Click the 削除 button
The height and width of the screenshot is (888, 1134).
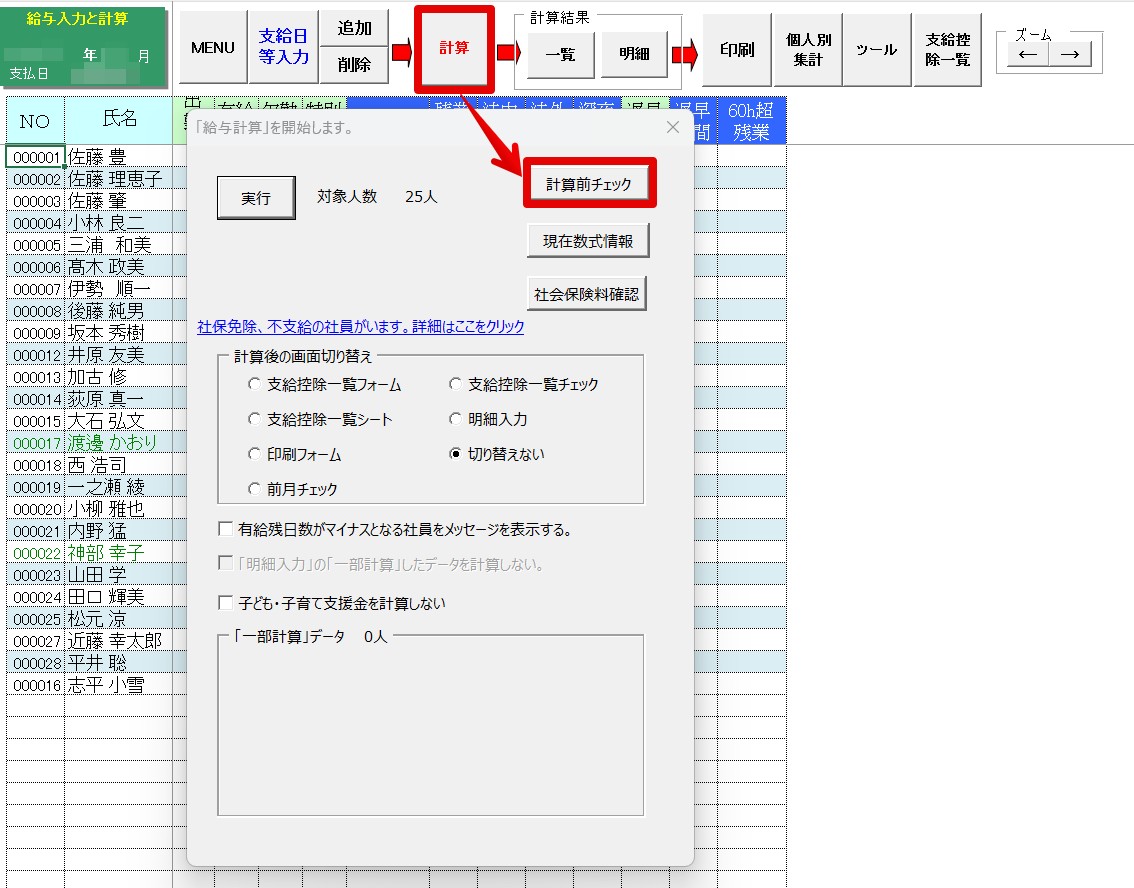354,65
